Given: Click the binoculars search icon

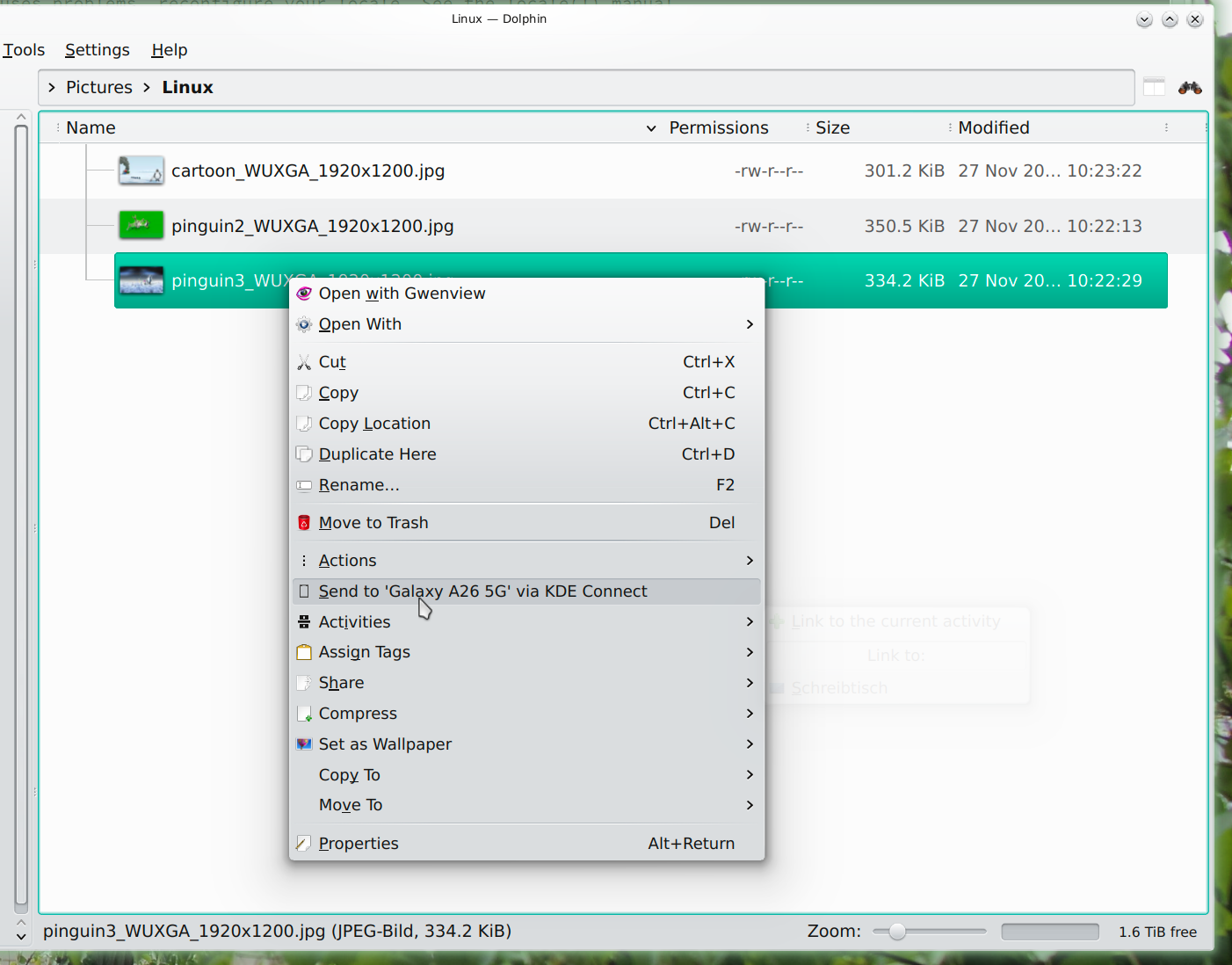Looking at the screenshot, I should pyautogui.click(x=1190, y=88).
